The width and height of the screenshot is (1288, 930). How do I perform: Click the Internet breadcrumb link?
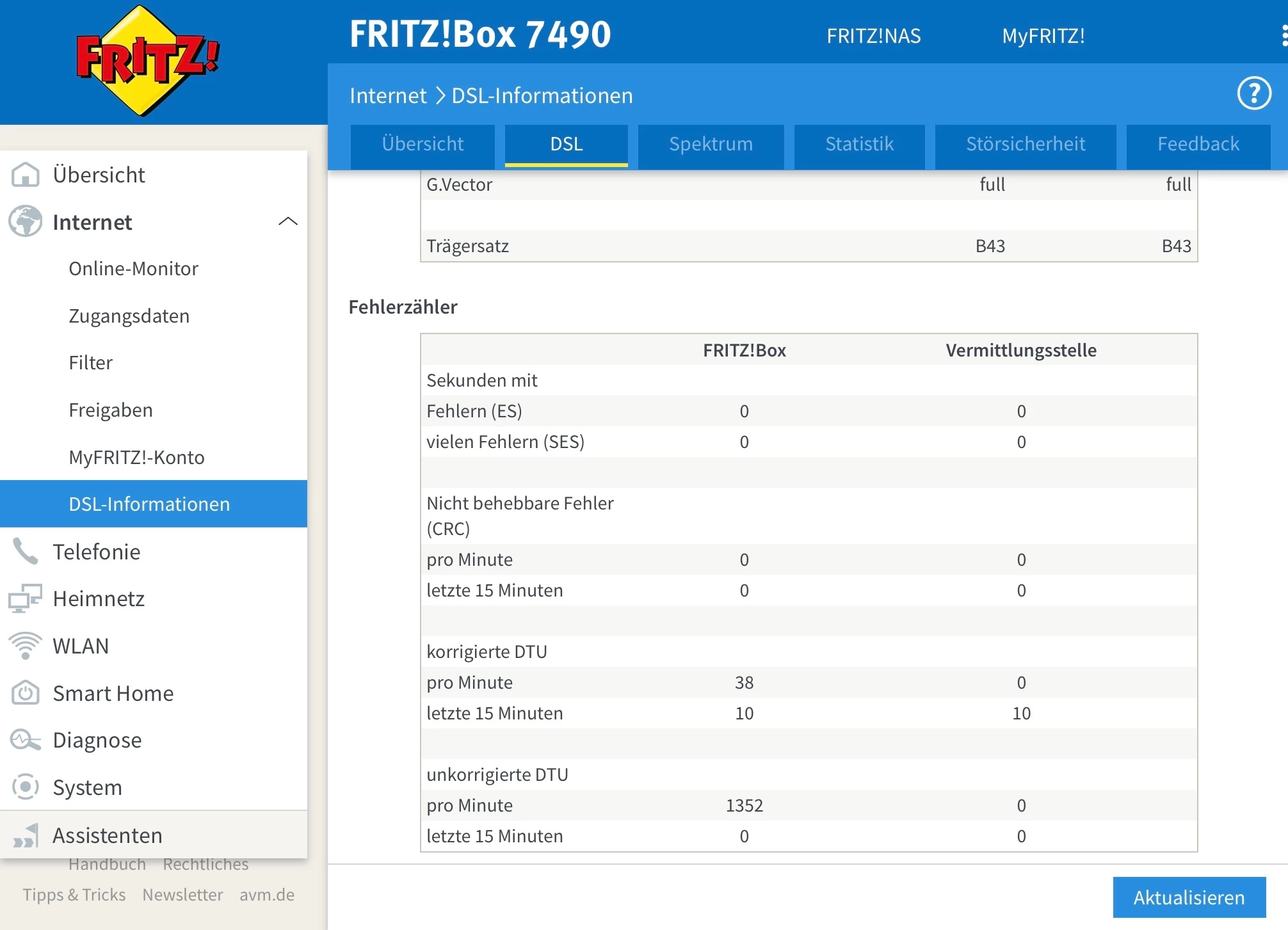coord(388,95)
